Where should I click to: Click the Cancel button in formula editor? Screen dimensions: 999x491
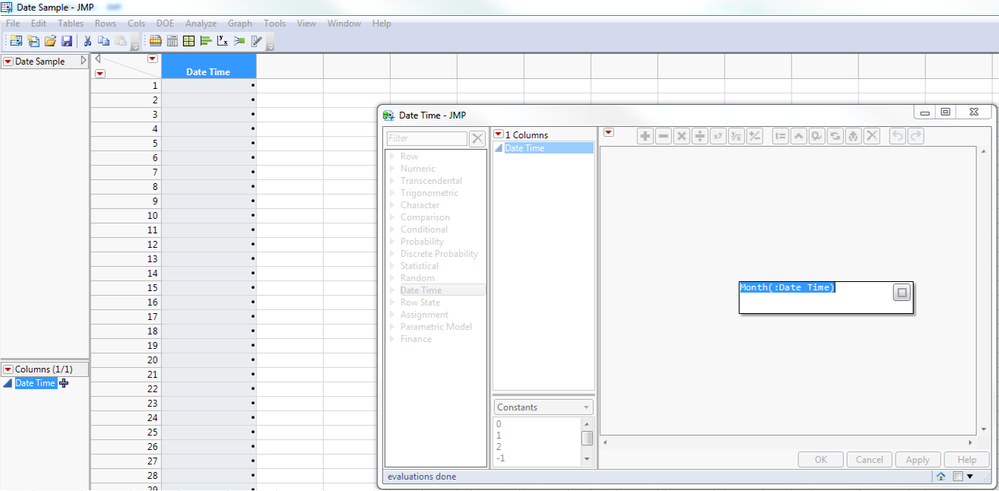[x=869, y=460]
